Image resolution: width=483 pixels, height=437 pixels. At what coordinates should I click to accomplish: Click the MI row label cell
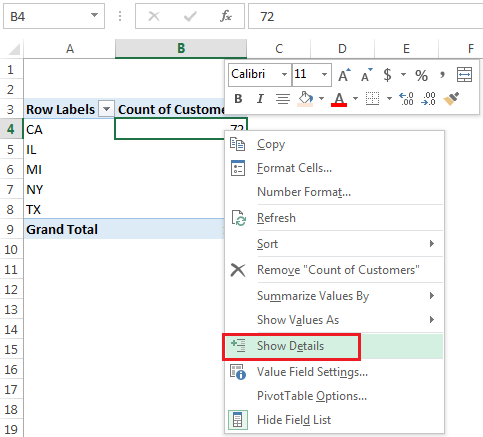click(69, 169)
